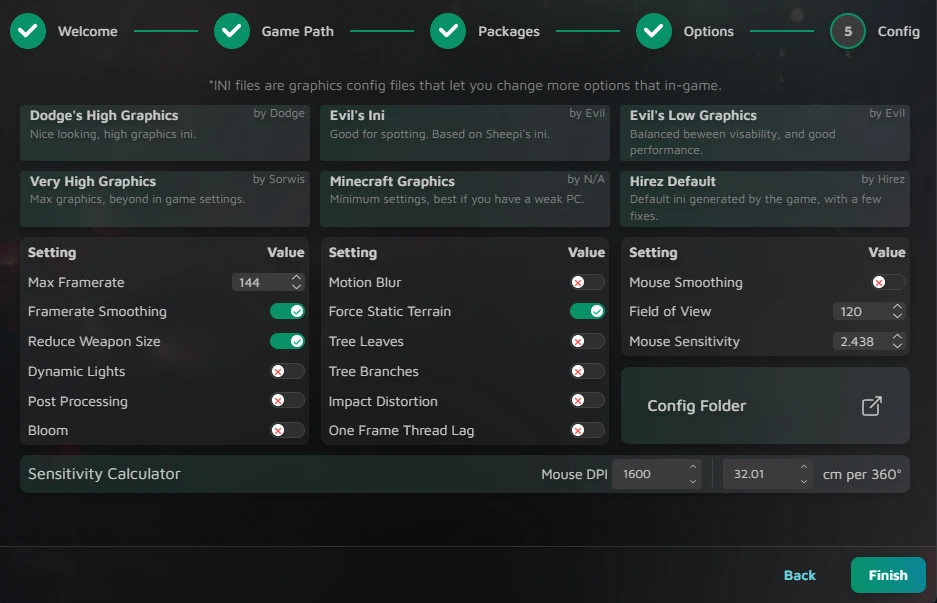
Task: Toggle Force Static Terrain off
Action: 587,312
